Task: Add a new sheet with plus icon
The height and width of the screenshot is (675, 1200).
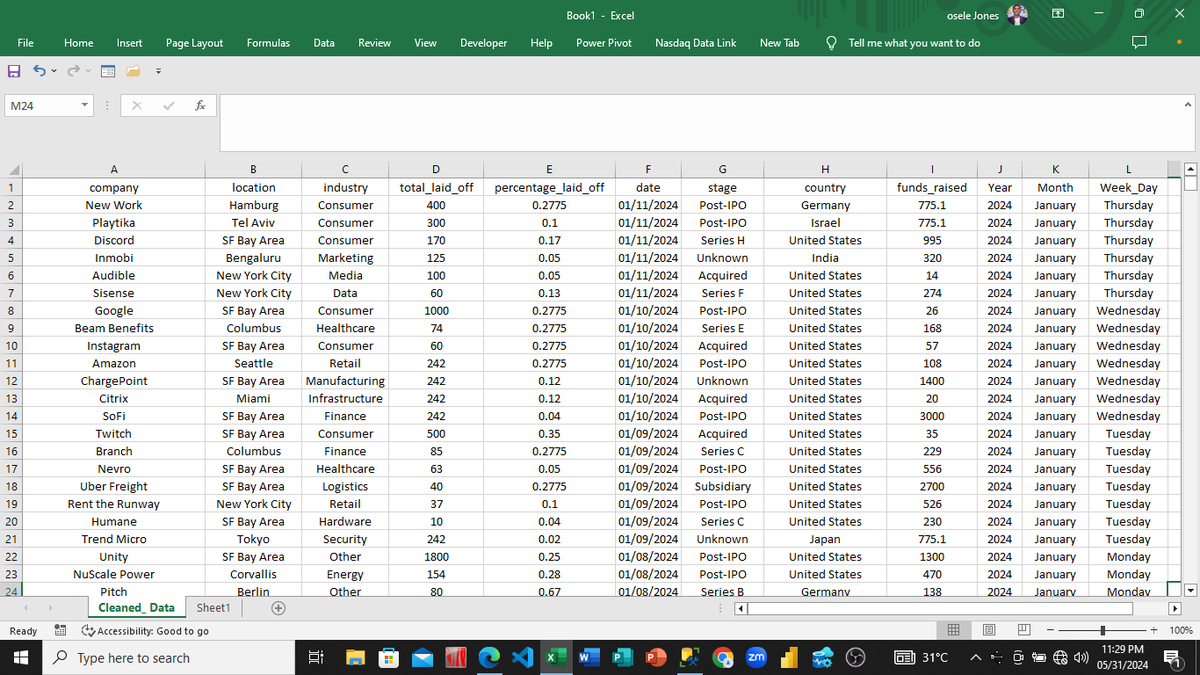Action: [279, 607]
